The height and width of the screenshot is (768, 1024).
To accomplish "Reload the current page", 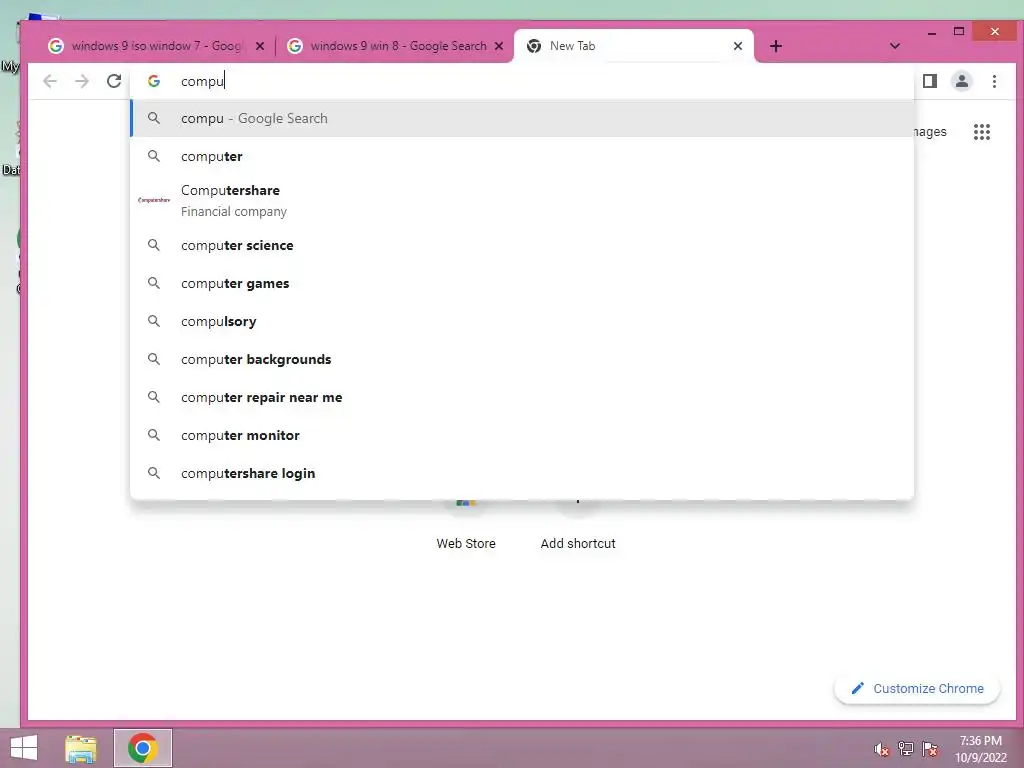I will [x=114, y=81].
